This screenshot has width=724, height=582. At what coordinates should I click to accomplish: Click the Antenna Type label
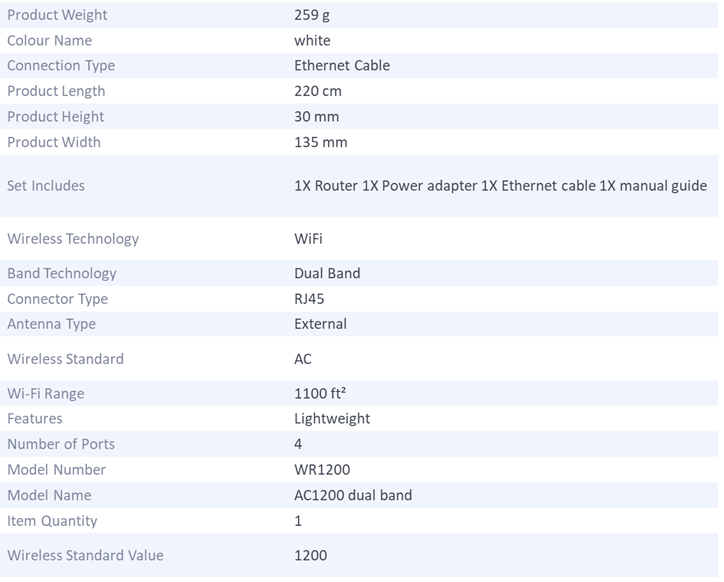(x=51, y=324)
